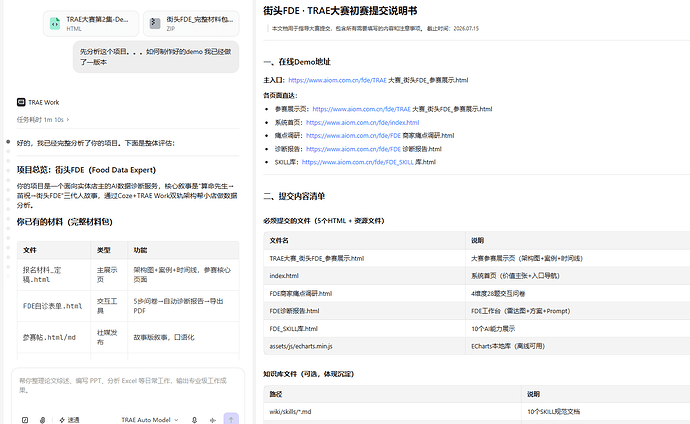Image resolution: width=690 pixels, height=424 pixels.
Task: Click the 类型 column header
Action: click(109, 250)
